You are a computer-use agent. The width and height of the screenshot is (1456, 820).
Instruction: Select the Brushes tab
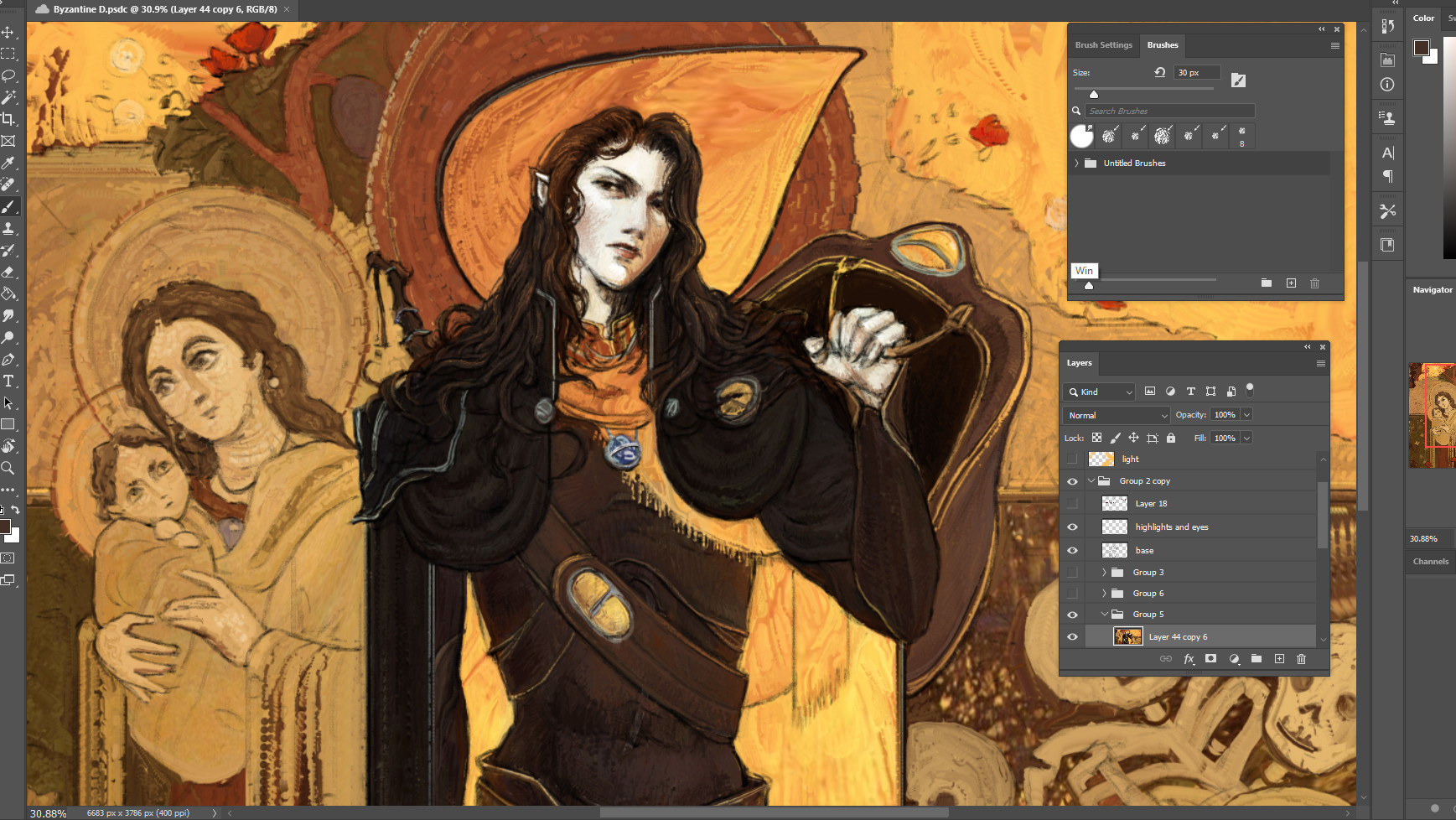point(1163,45)
